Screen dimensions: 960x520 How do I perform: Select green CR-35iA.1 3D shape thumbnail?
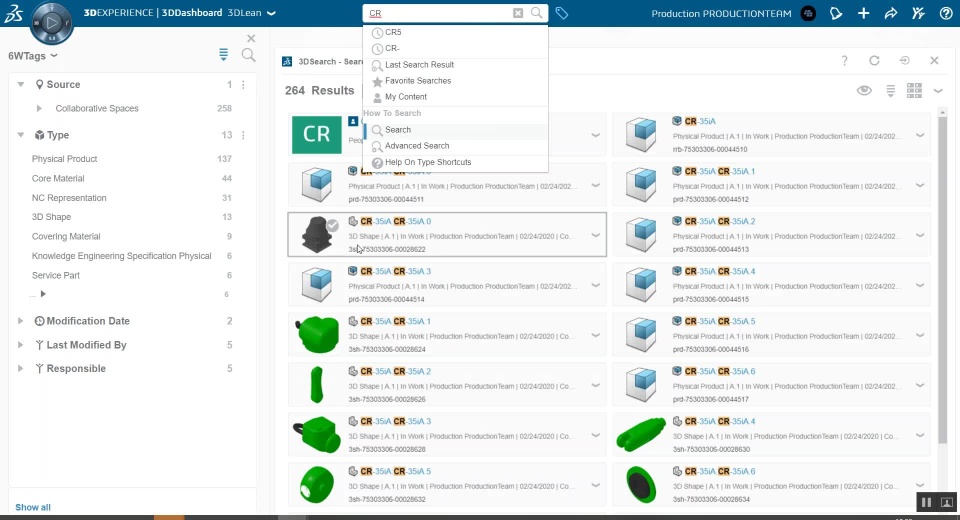[x=317, y=334]
